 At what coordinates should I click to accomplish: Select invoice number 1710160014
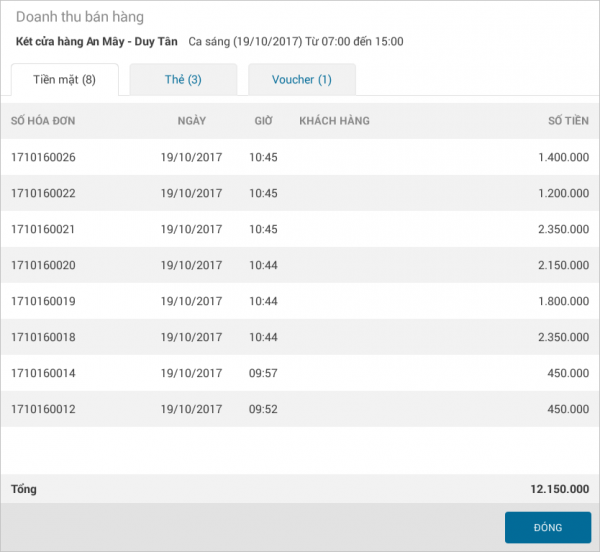click(43, 373)
